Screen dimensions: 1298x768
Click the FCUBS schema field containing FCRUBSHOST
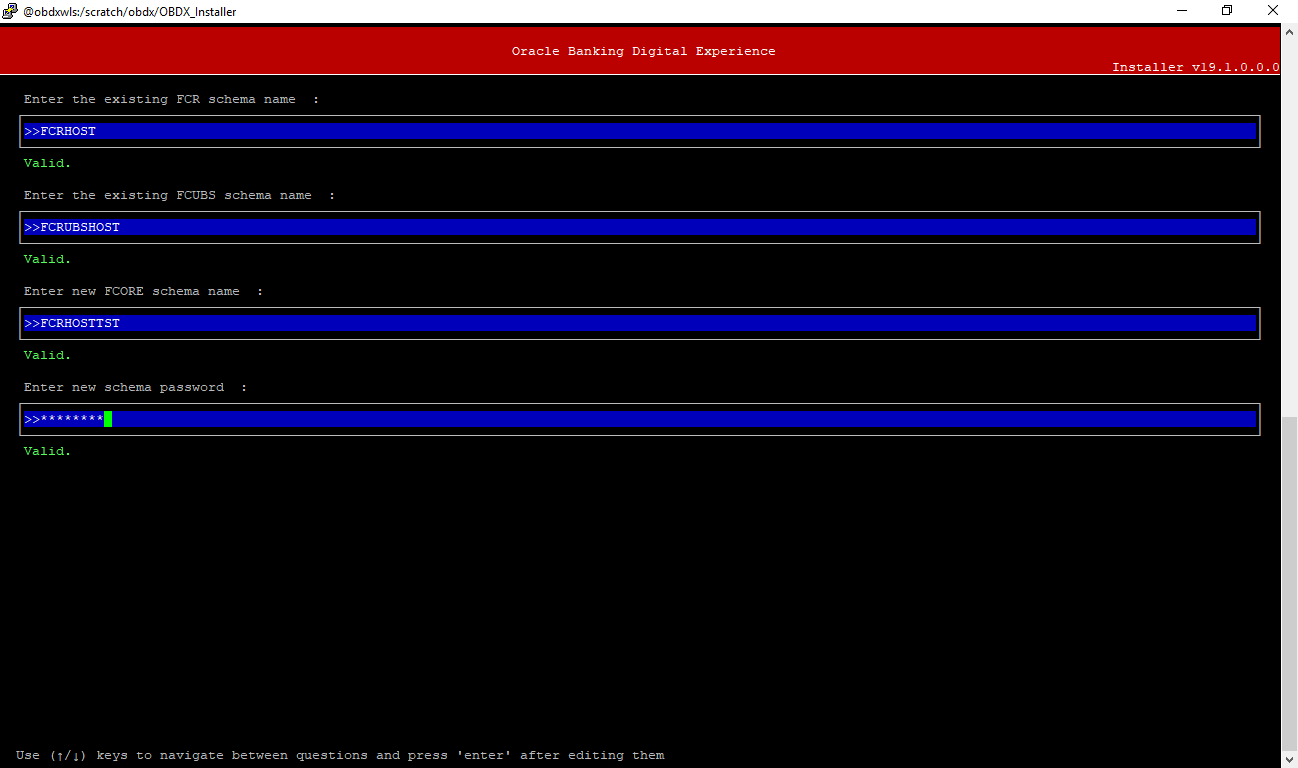pos(640,227)
